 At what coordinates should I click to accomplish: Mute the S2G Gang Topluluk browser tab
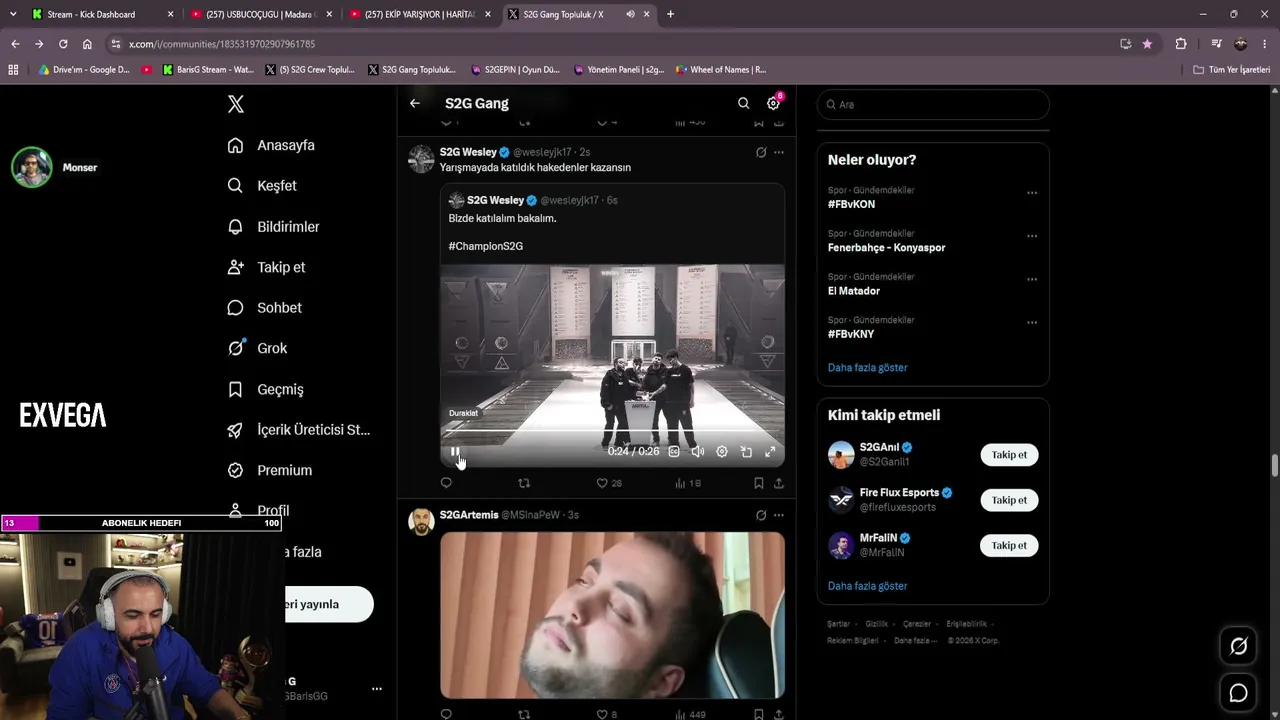[630, 14]
